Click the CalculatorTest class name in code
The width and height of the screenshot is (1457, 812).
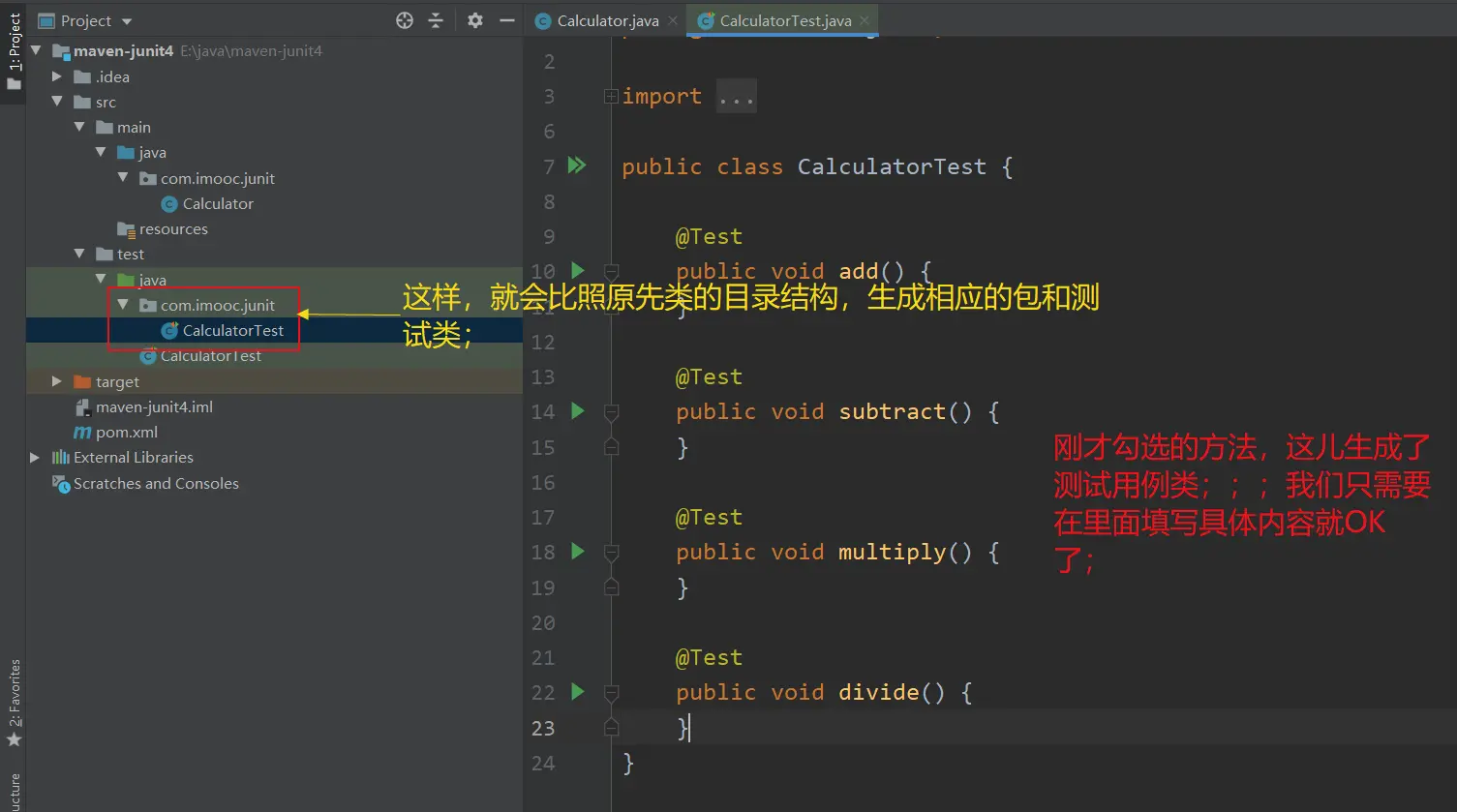tap(892, 166)
